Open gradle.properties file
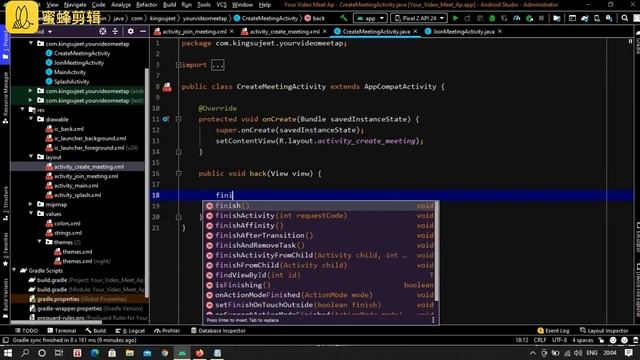This screenshot has height=360, width=640. point(58,299)
